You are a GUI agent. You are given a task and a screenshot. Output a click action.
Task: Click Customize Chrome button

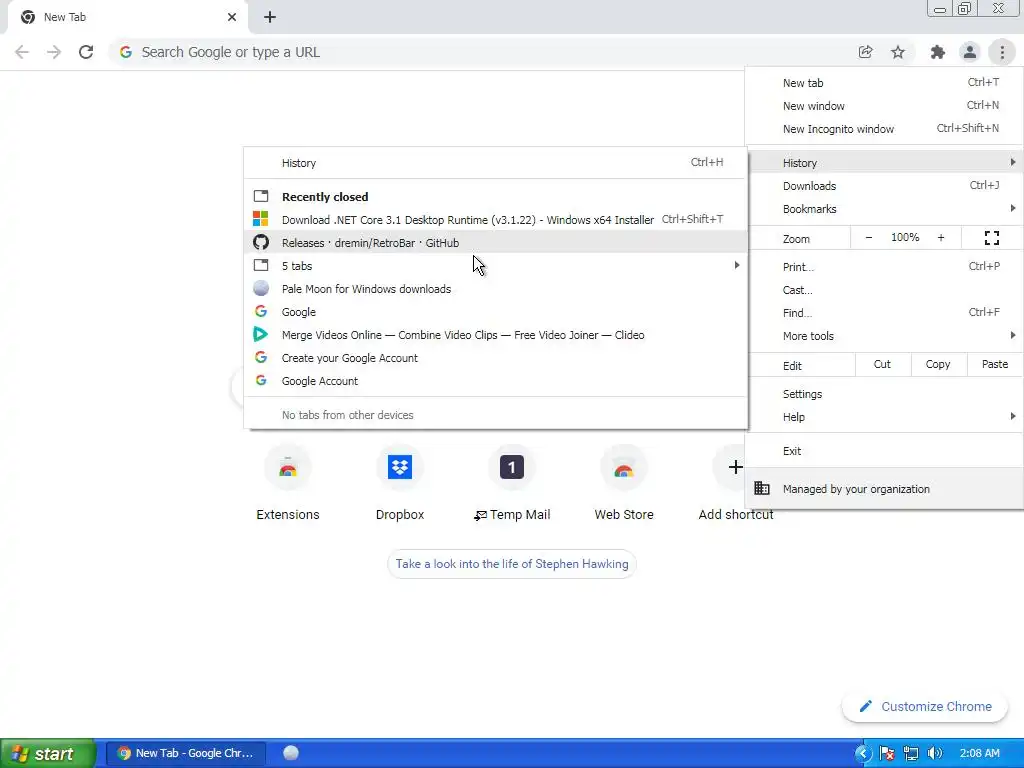925,707
